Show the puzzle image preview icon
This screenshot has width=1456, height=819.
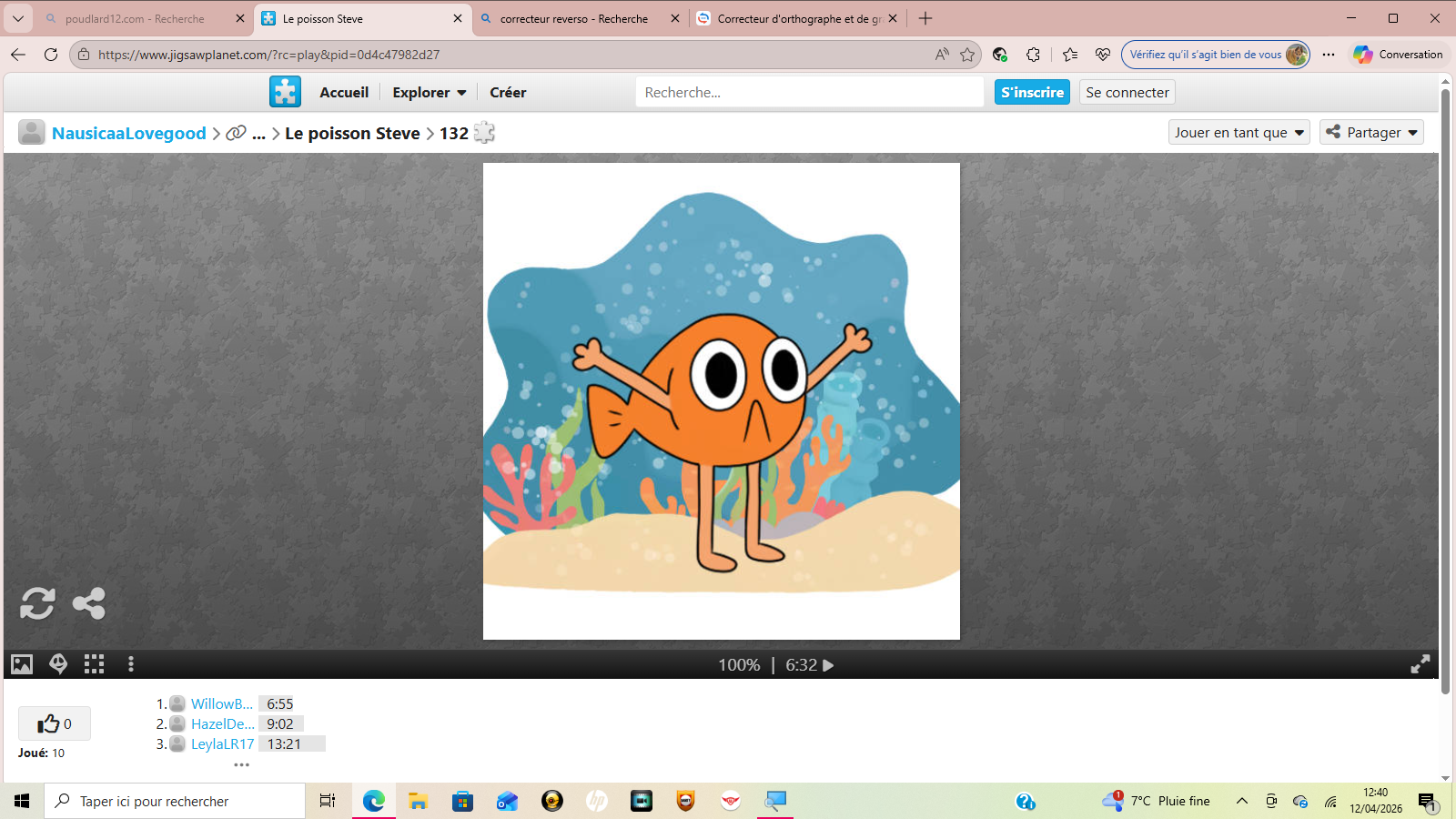tap(22, 664)
